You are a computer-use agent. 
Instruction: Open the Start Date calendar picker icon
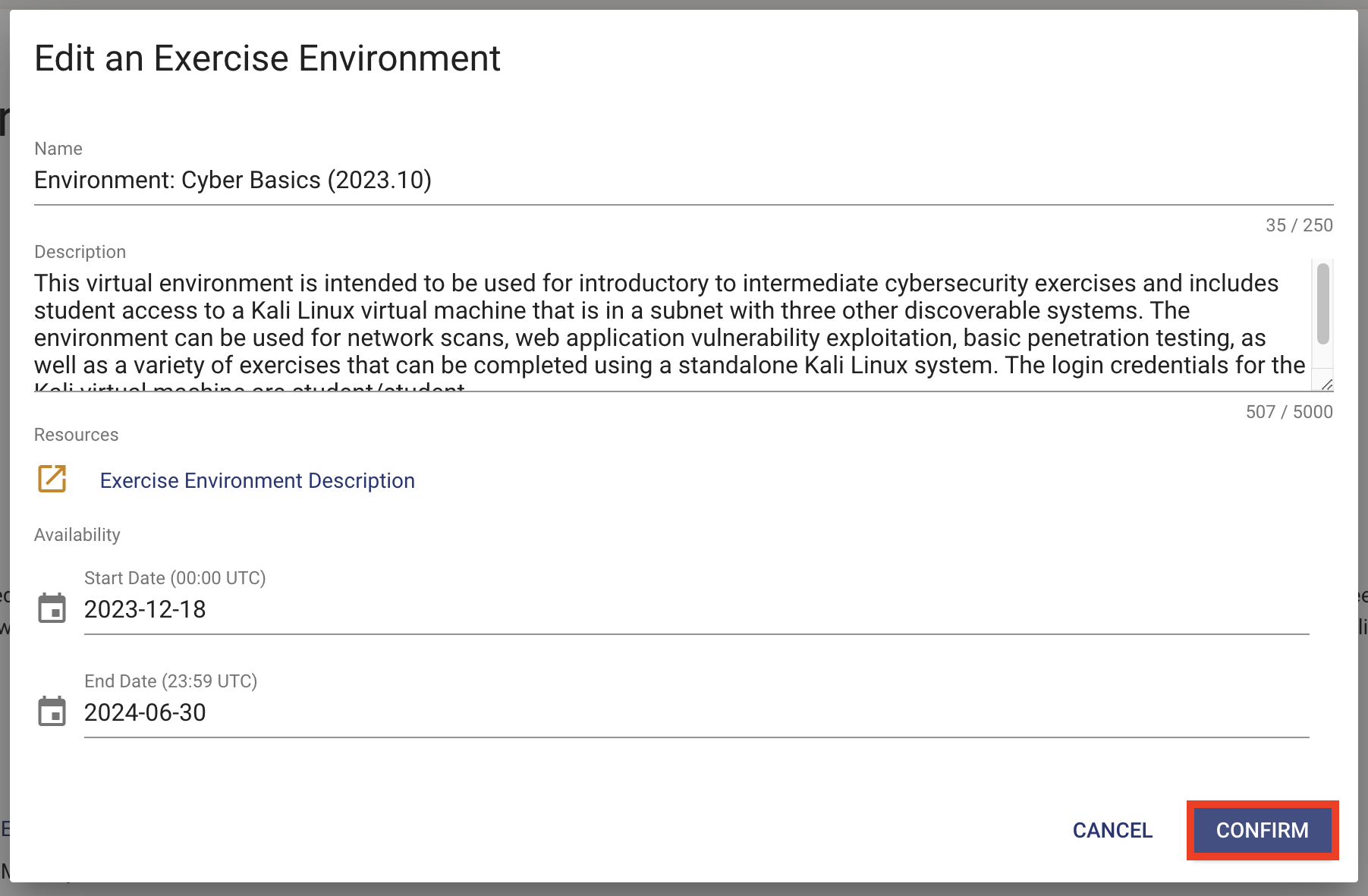pos(52,608)
